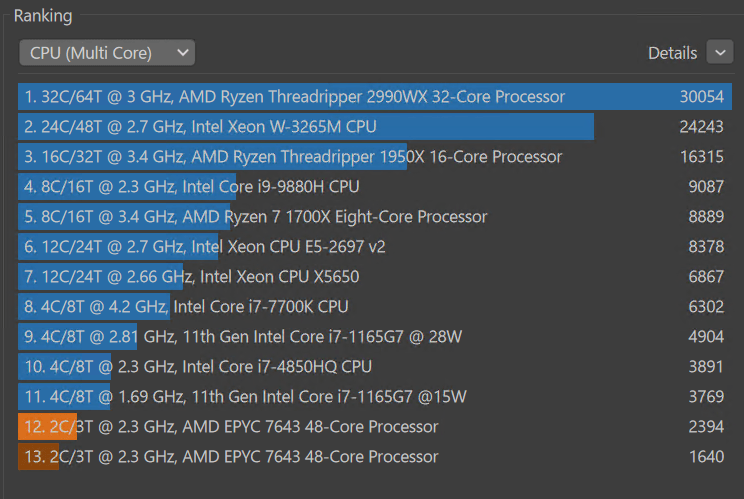Select the Ryzen 7 1700X row
The image size is (744, 499).
[x=375, y=217]
